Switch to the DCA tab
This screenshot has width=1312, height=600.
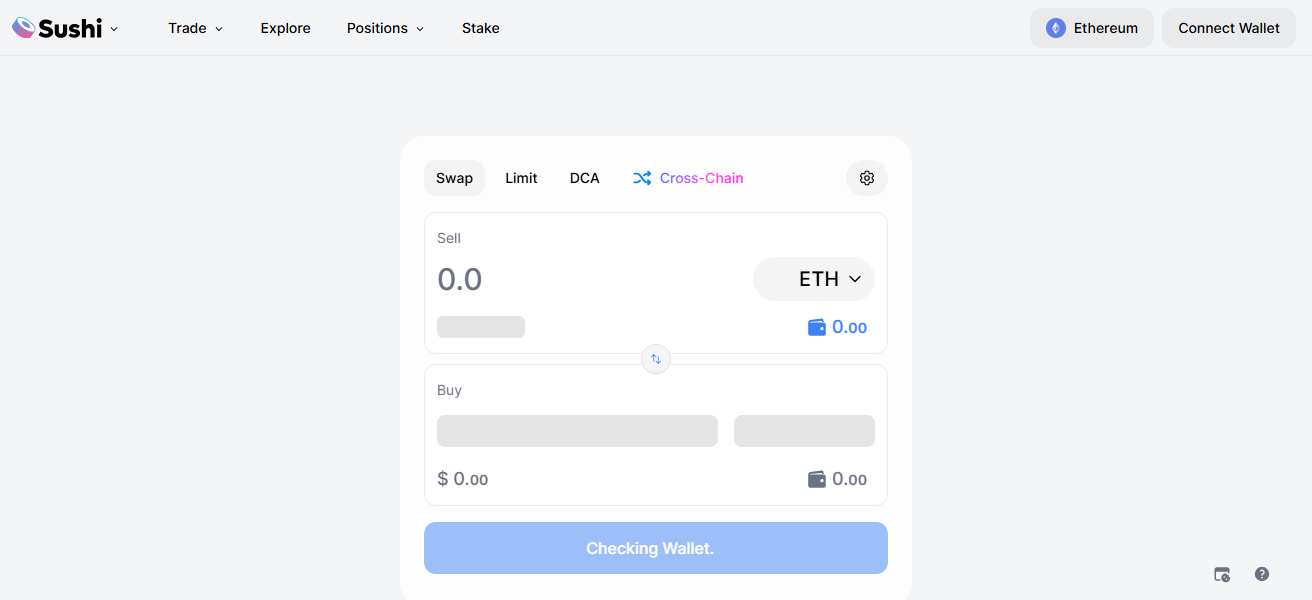[585, 178]
